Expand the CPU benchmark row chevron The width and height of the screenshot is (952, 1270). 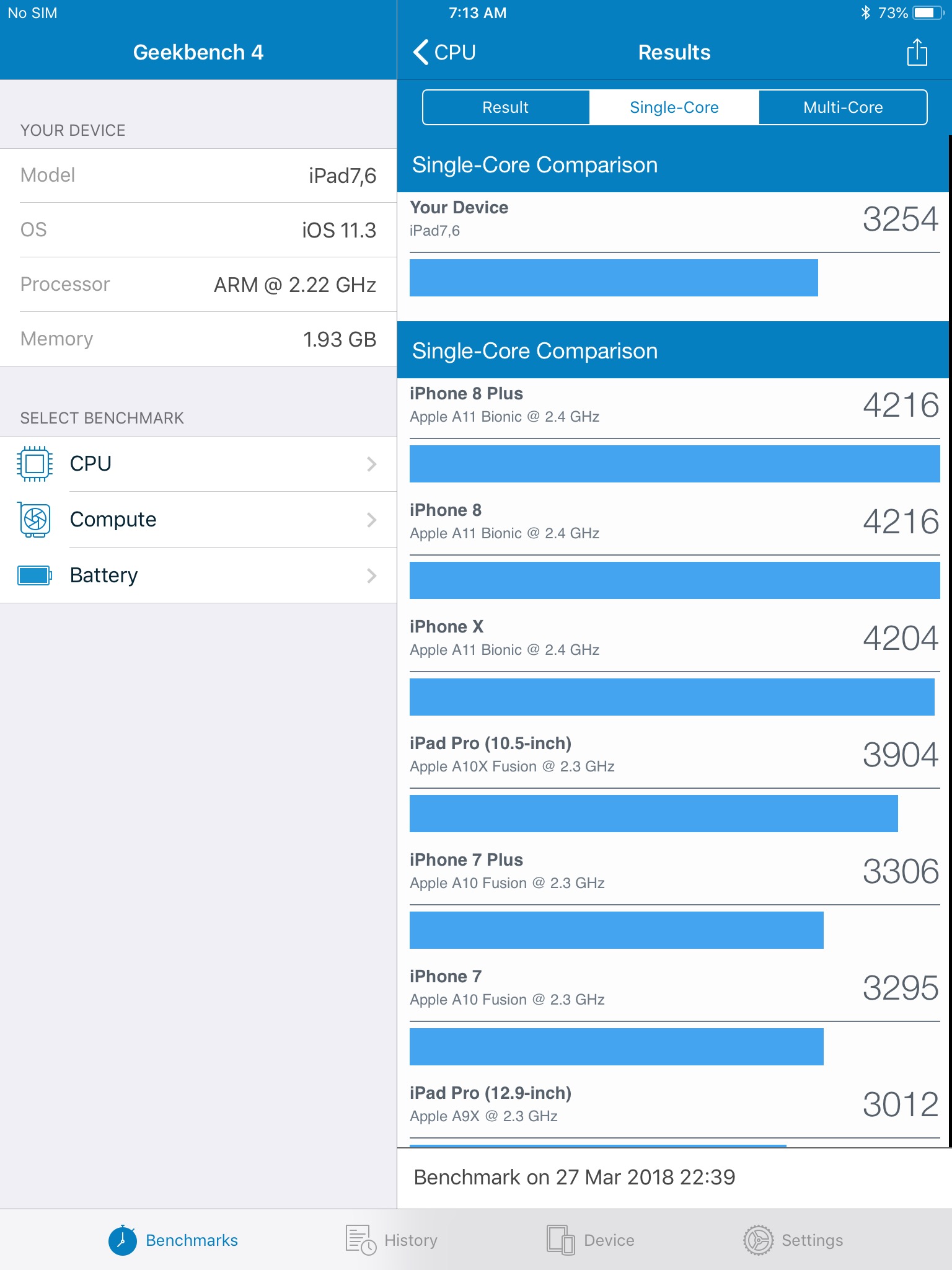point(372,464)
